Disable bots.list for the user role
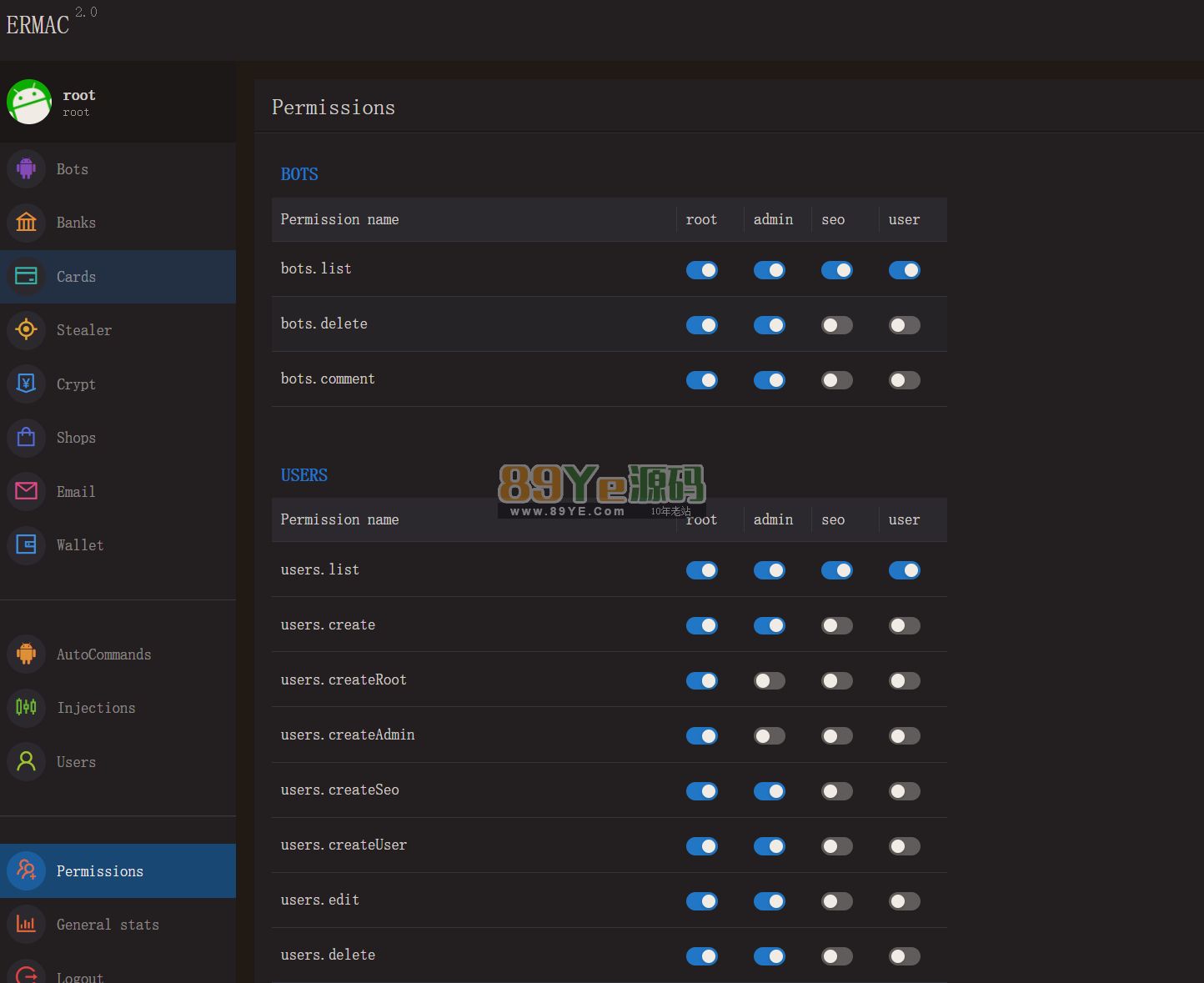Screen dimensions: 1204x983 (x=904, y=270)
